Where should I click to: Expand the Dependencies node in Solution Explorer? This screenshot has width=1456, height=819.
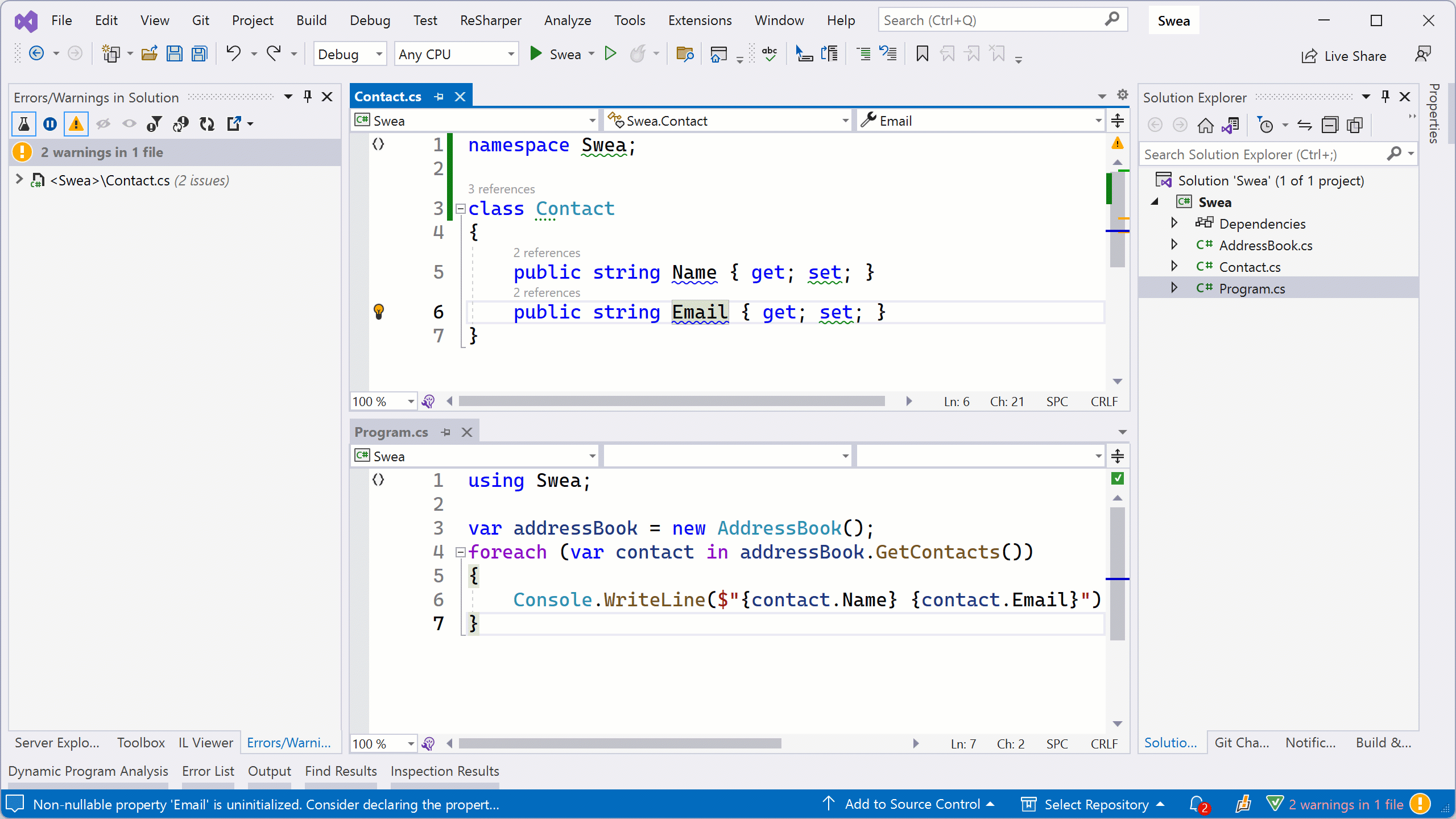coord(1174,223)
